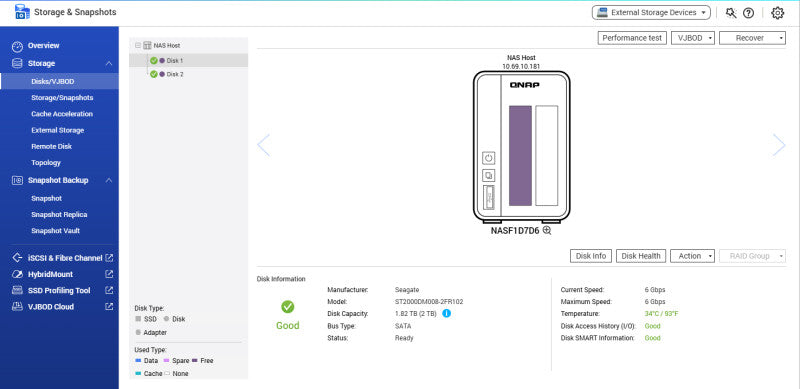Open External Storage in the sidebar
The width and height of the screenshot is (800, 389).
click(x=58, y=130)
